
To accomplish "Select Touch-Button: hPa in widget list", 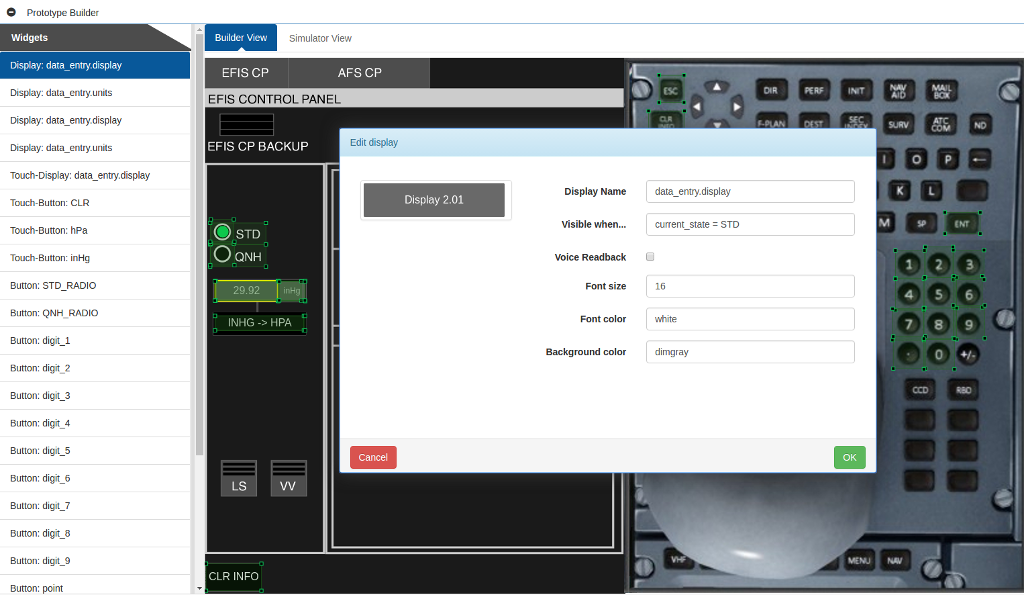I will click(x=95, y=230).
